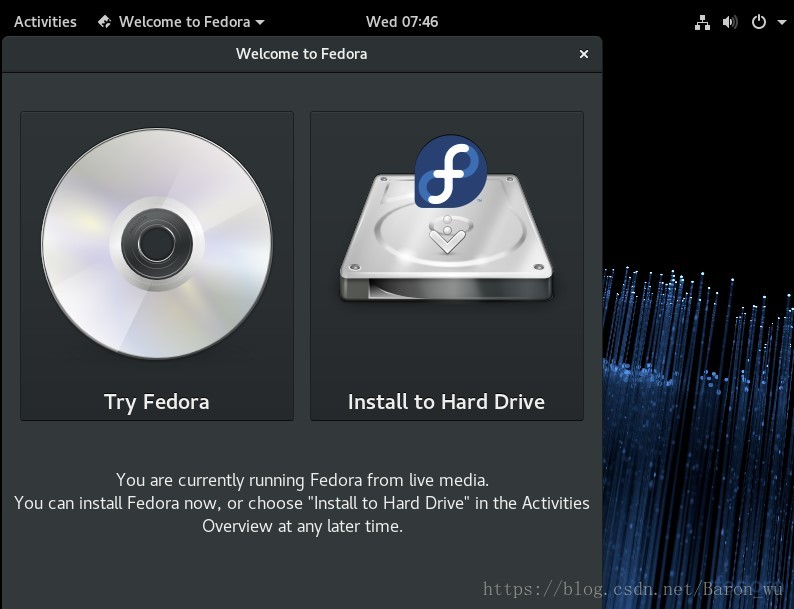794x609 pixels.
Task: Open the clock showing Wed 07:46
Action: point(402,22)
